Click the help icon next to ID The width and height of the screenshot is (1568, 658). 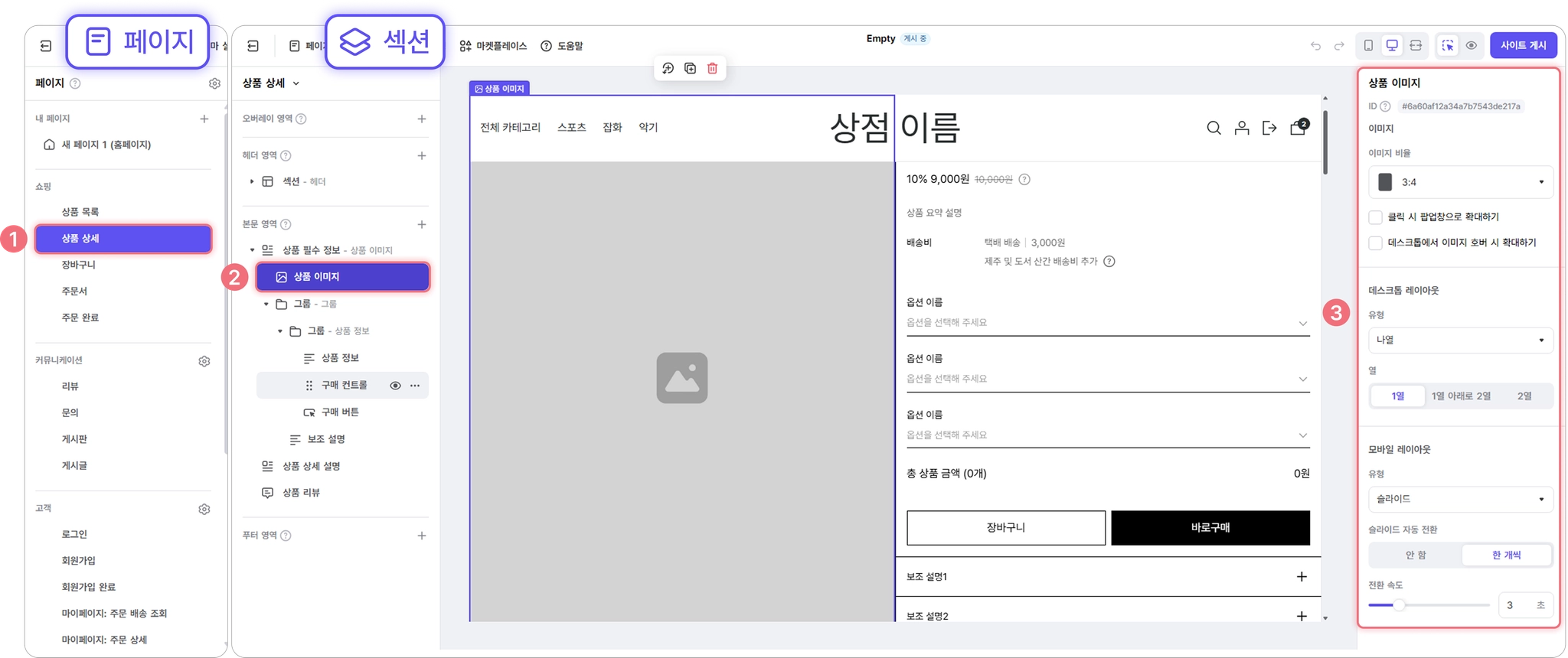1385,106
